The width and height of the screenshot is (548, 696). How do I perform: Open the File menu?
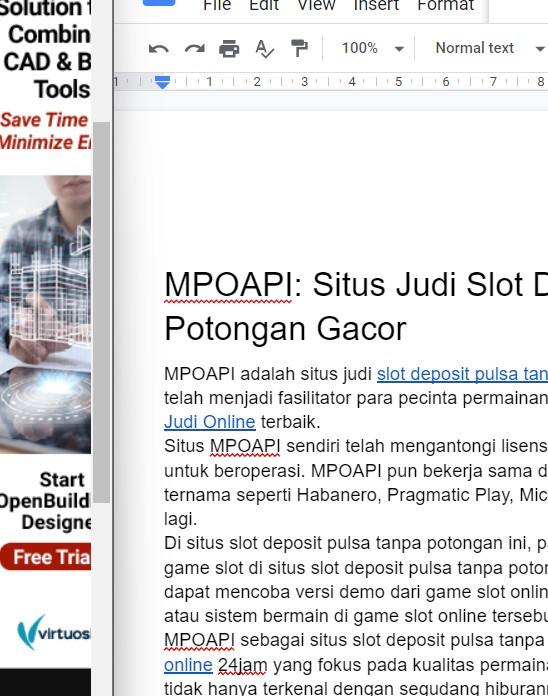coord(217,5)
